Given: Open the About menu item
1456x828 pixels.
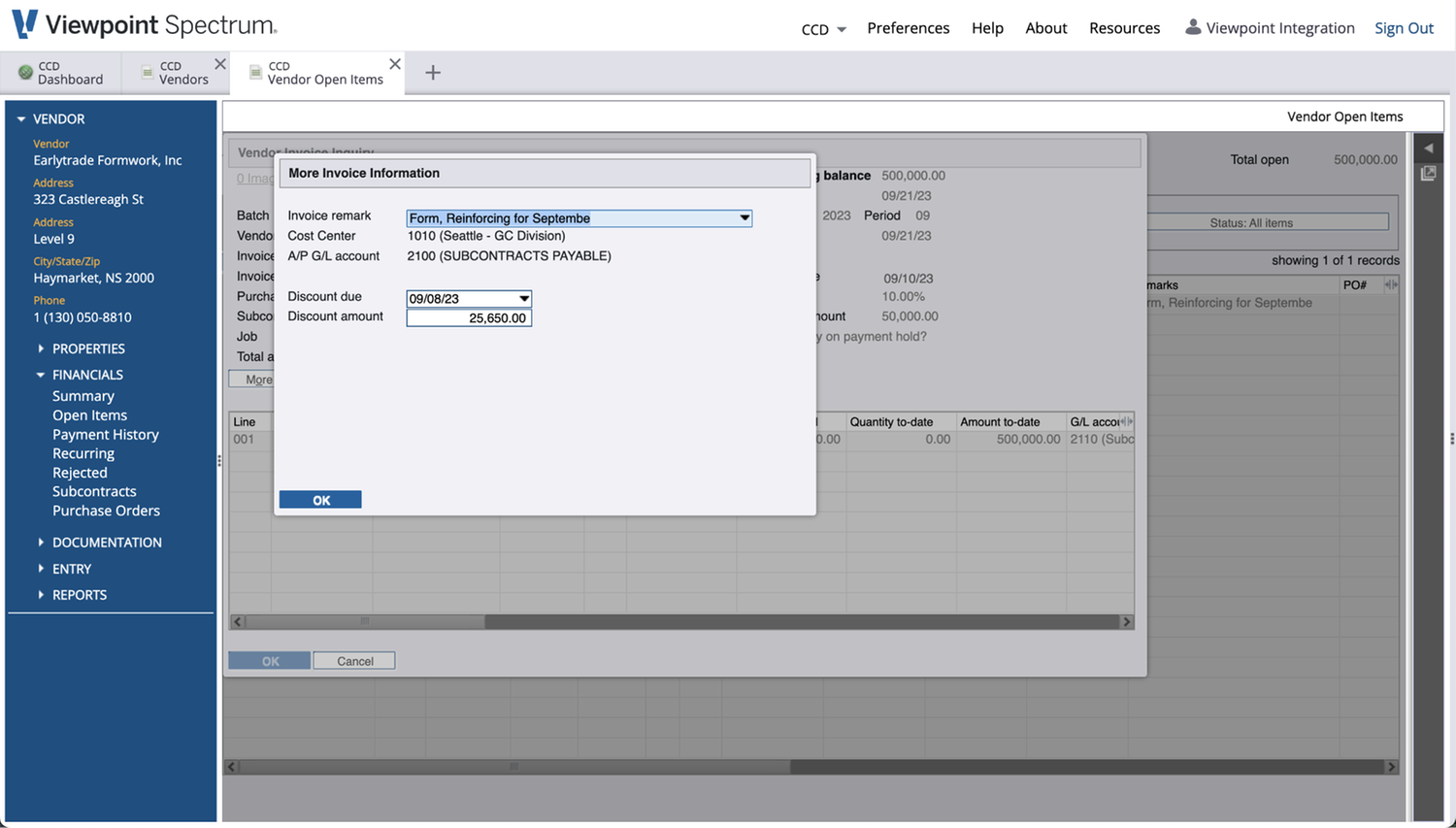Looking at the screenshot, I should click(1046, 28).
